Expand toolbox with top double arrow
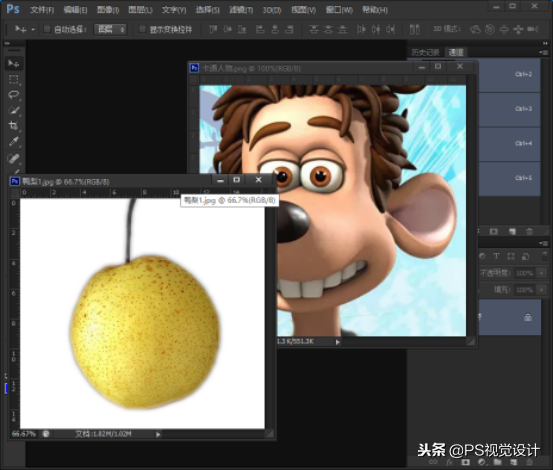This screenshot has width=553, height=470. pos(7,43)
